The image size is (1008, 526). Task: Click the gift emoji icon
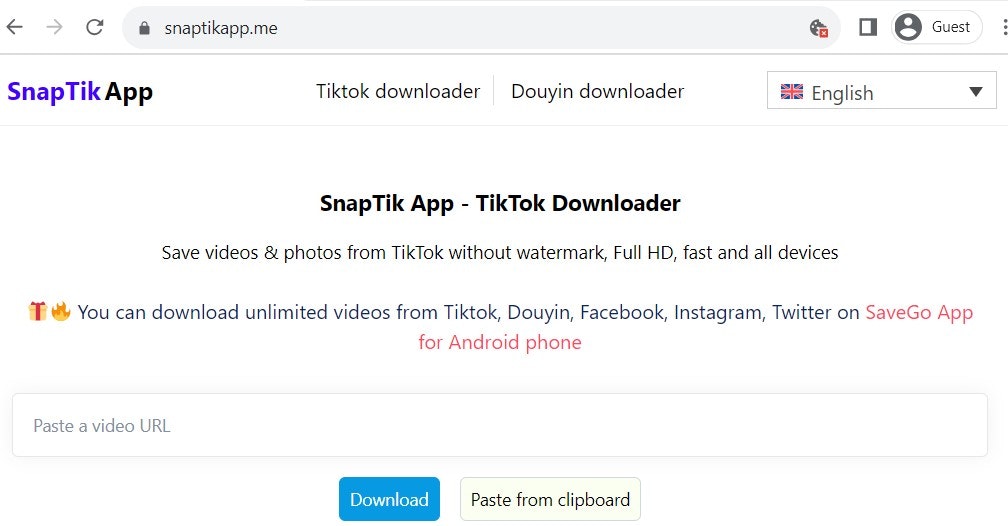(x=38, y=312)
